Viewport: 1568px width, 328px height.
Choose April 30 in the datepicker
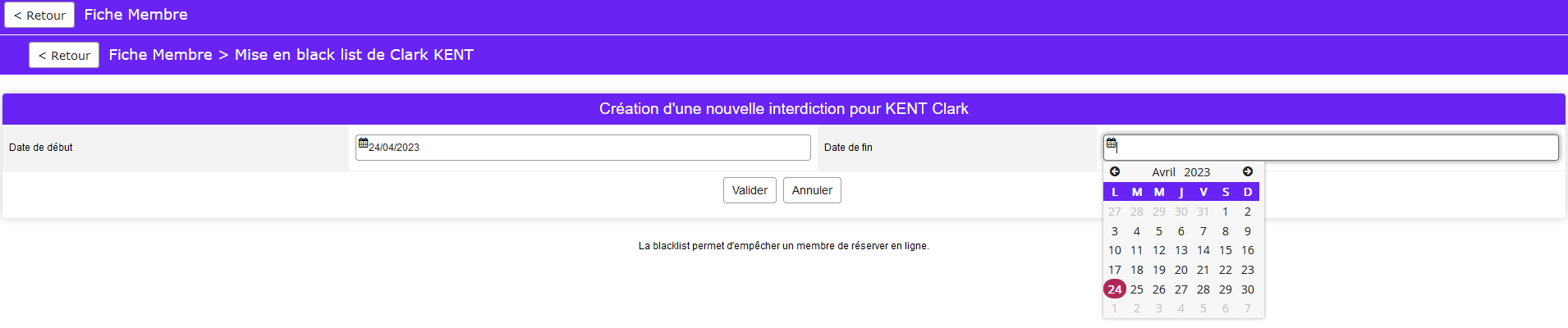[1248, 289]
